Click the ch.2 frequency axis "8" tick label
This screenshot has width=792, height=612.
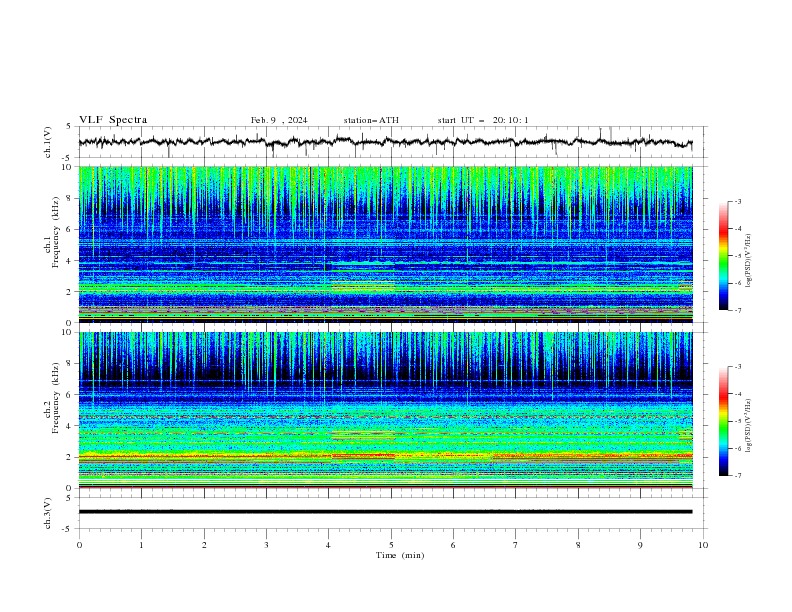71,364
